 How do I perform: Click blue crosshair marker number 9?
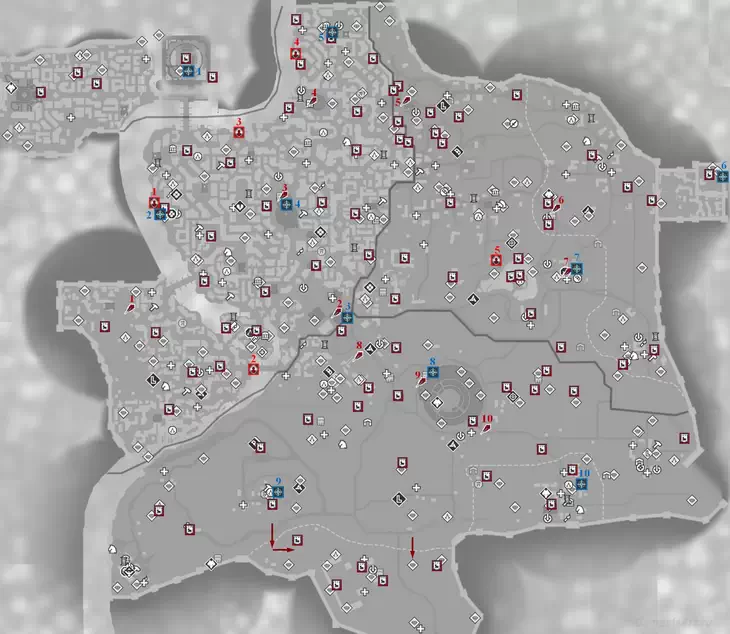278,492
